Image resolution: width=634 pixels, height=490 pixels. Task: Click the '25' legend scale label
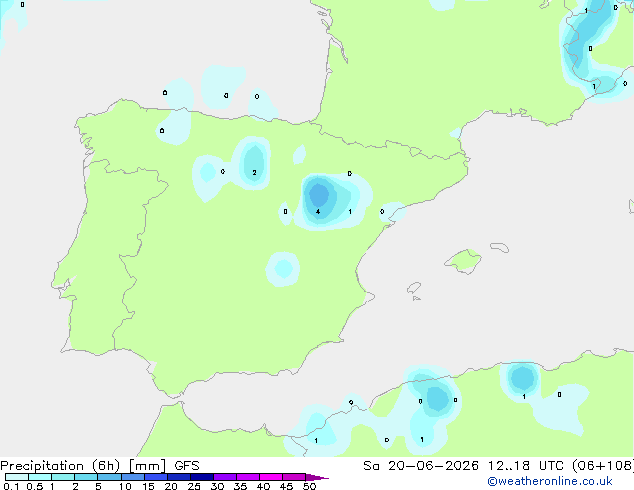click(x=194, y=486)
